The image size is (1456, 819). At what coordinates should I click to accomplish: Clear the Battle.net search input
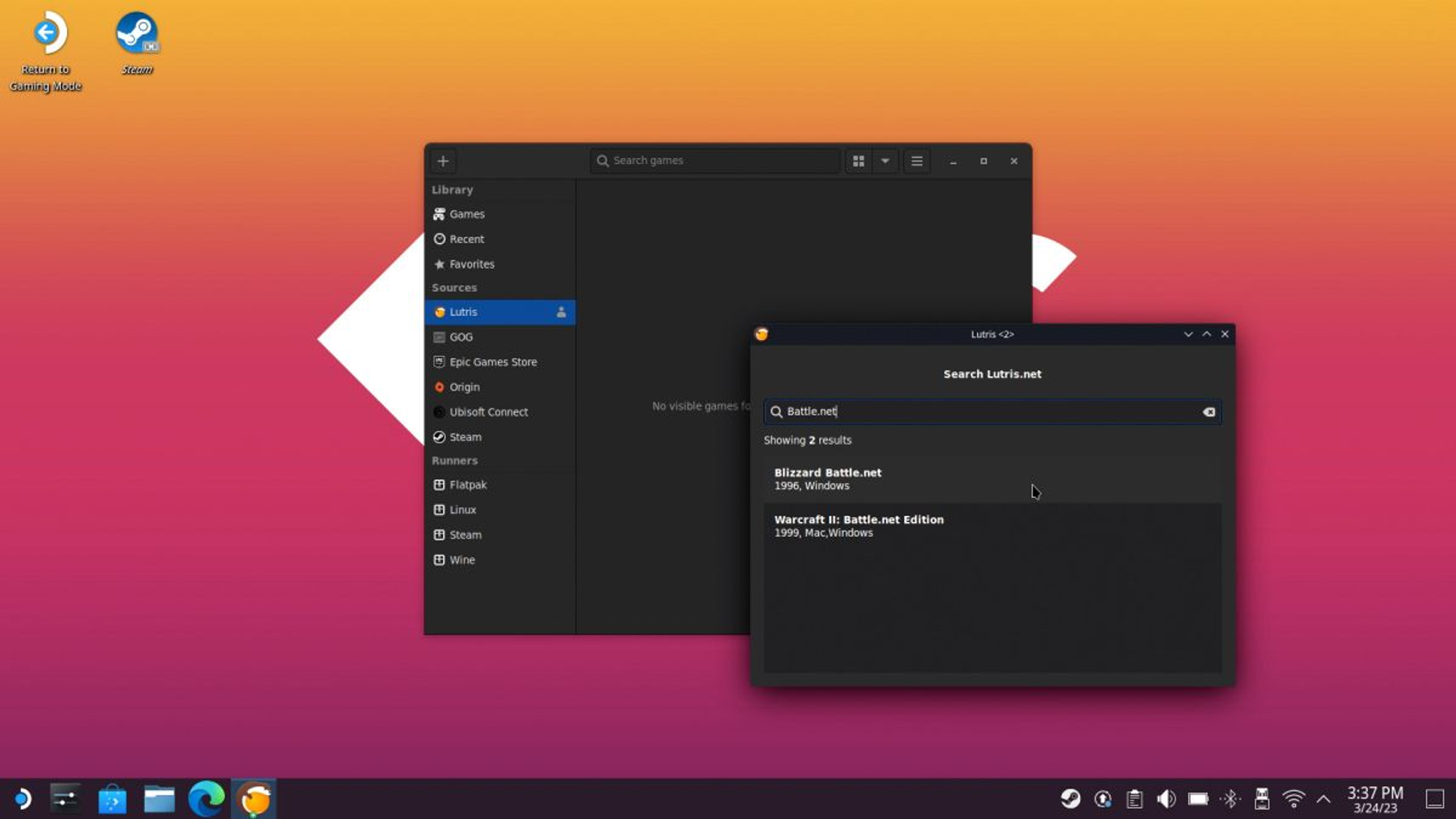(1209, 411)
